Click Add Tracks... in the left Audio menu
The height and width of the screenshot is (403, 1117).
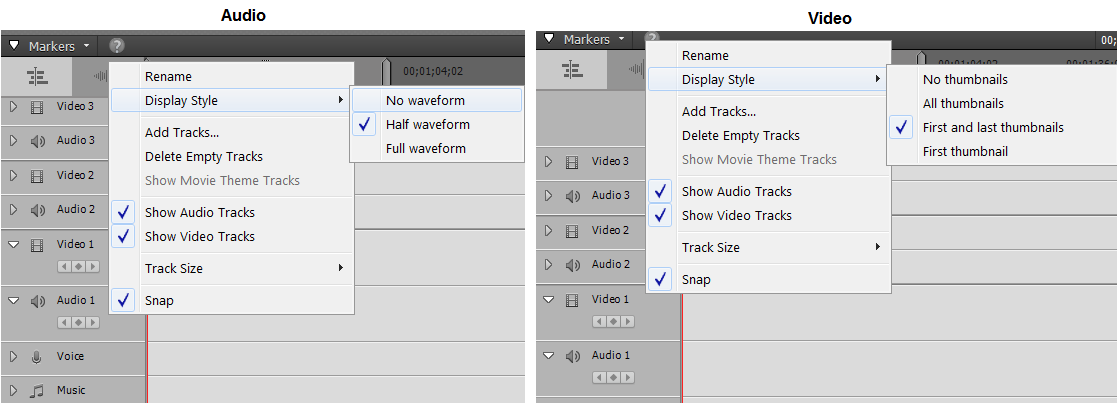coord(182,132)
